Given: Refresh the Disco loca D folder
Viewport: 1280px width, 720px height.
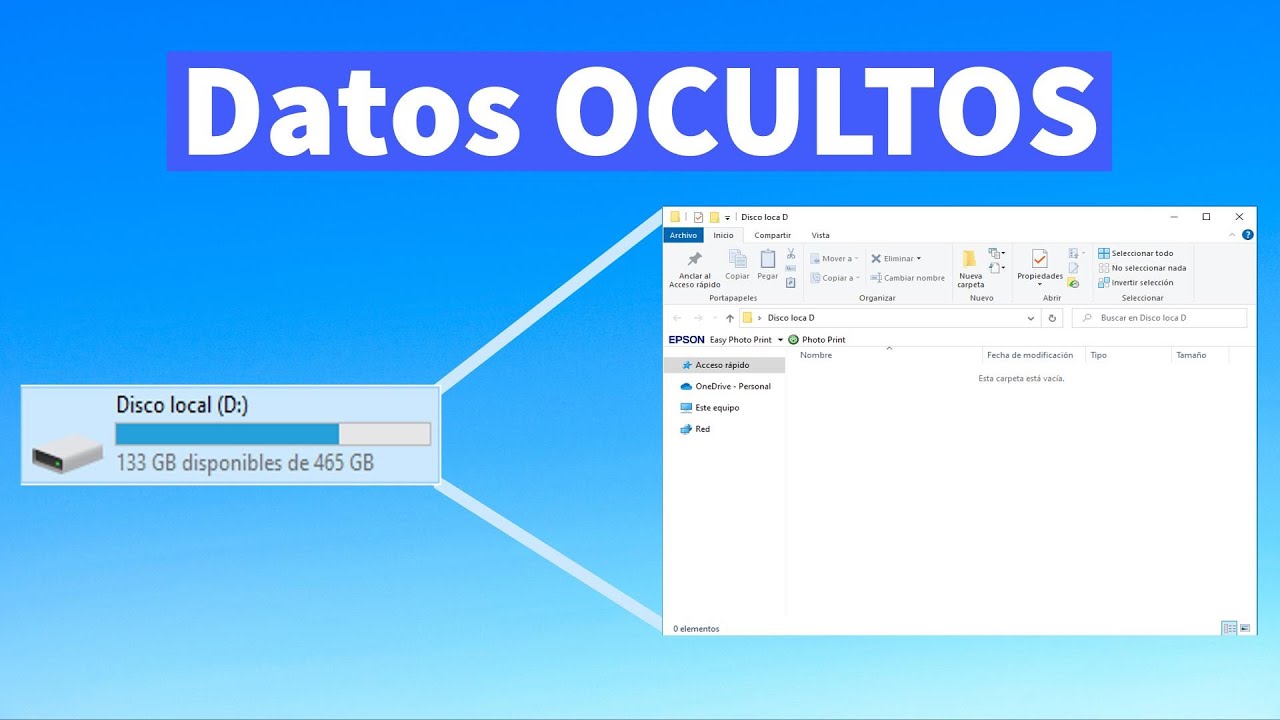Looking at the screenshot, I should coord(1051,318).
